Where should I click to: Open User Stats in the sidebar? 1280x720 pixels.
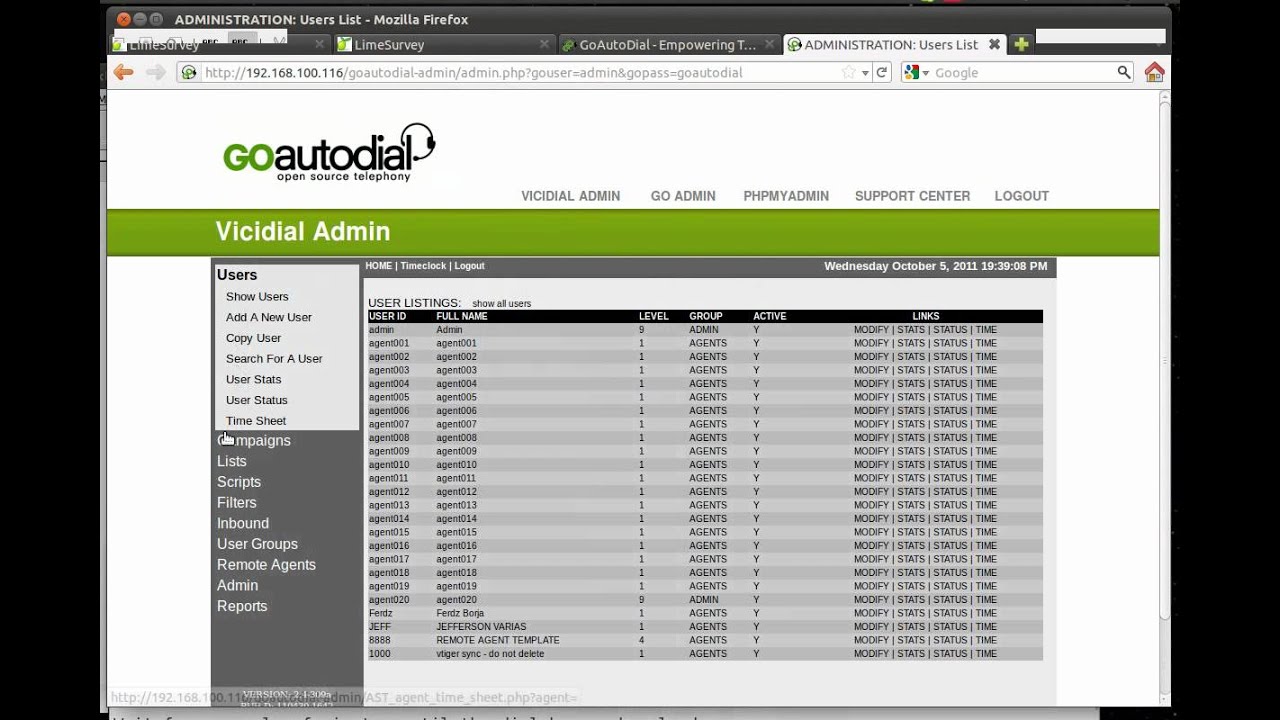click(x=253, y=380)
